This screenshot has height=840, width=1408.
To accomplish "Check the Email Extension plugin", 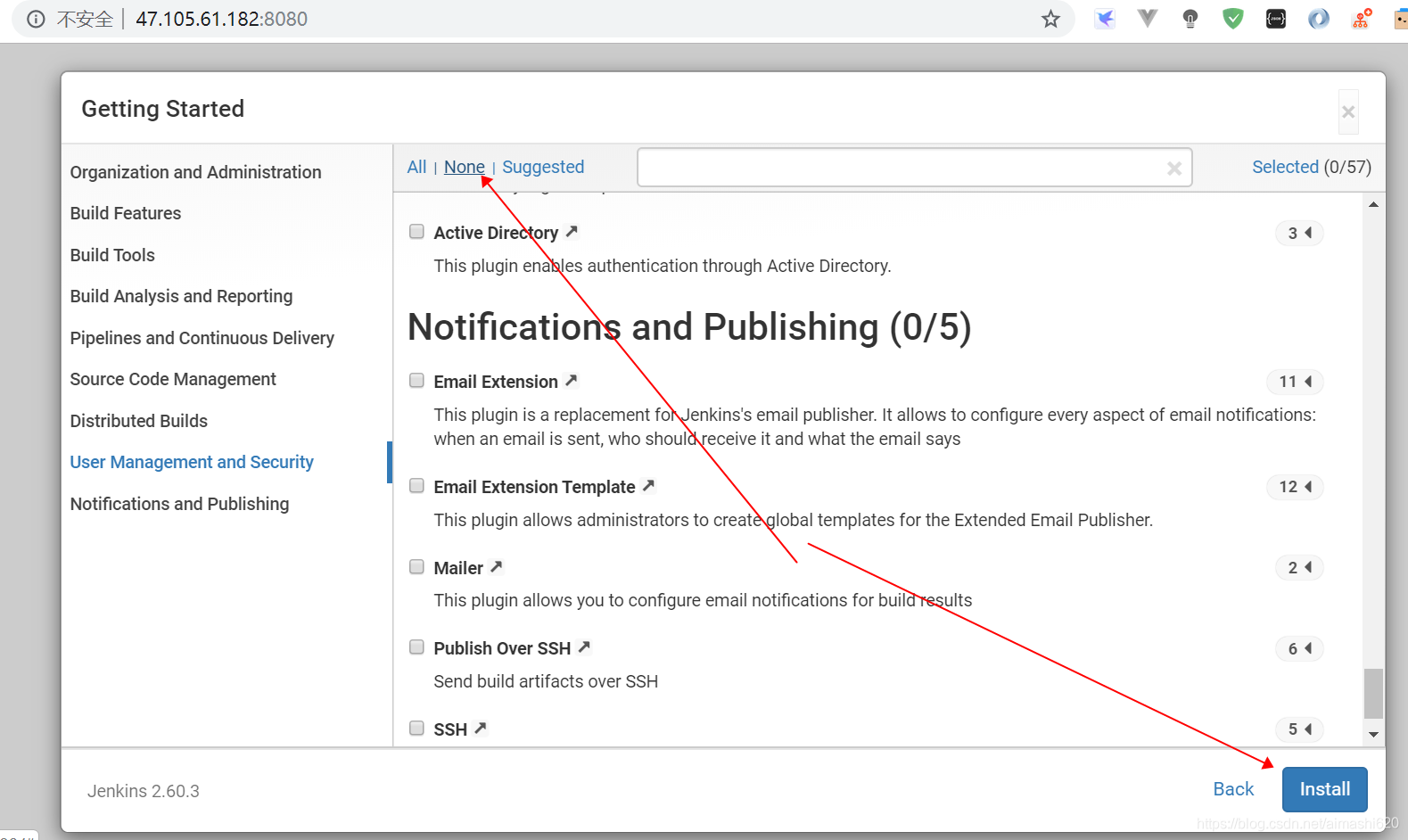I will (x=416, y=381).
